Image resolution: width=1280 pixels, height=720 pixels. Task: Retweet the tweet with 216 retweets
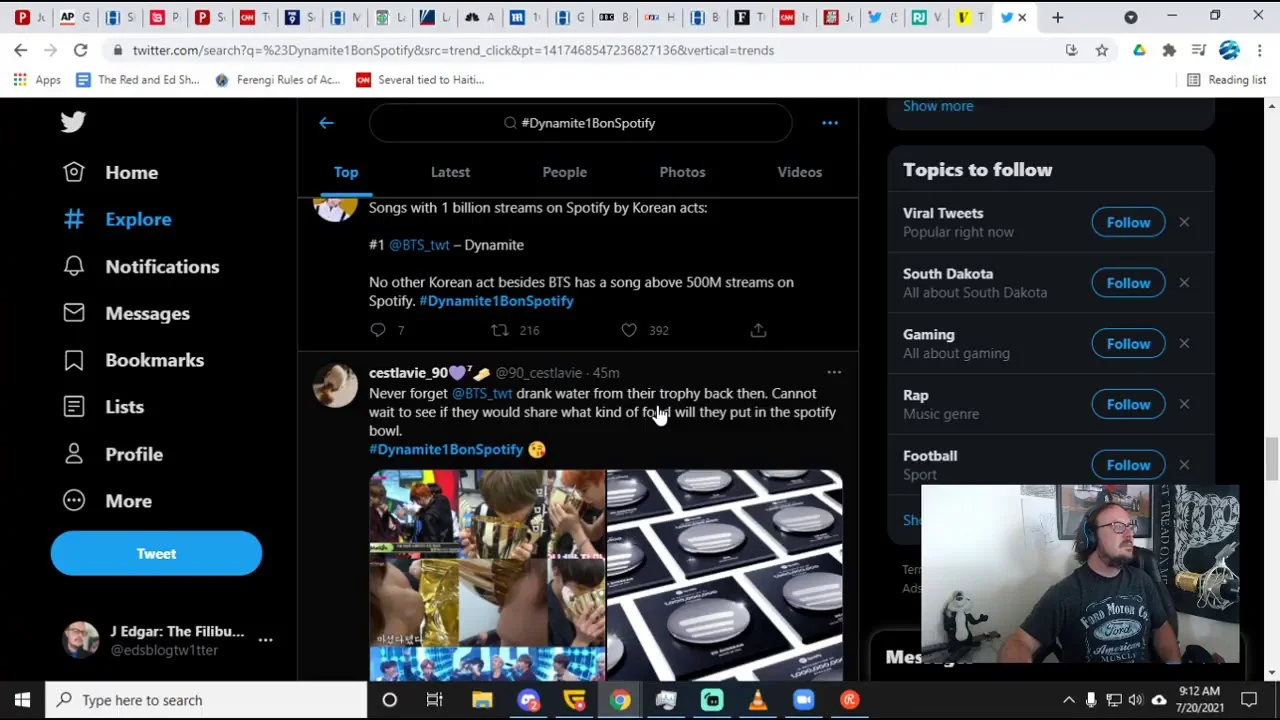point(499,330)
